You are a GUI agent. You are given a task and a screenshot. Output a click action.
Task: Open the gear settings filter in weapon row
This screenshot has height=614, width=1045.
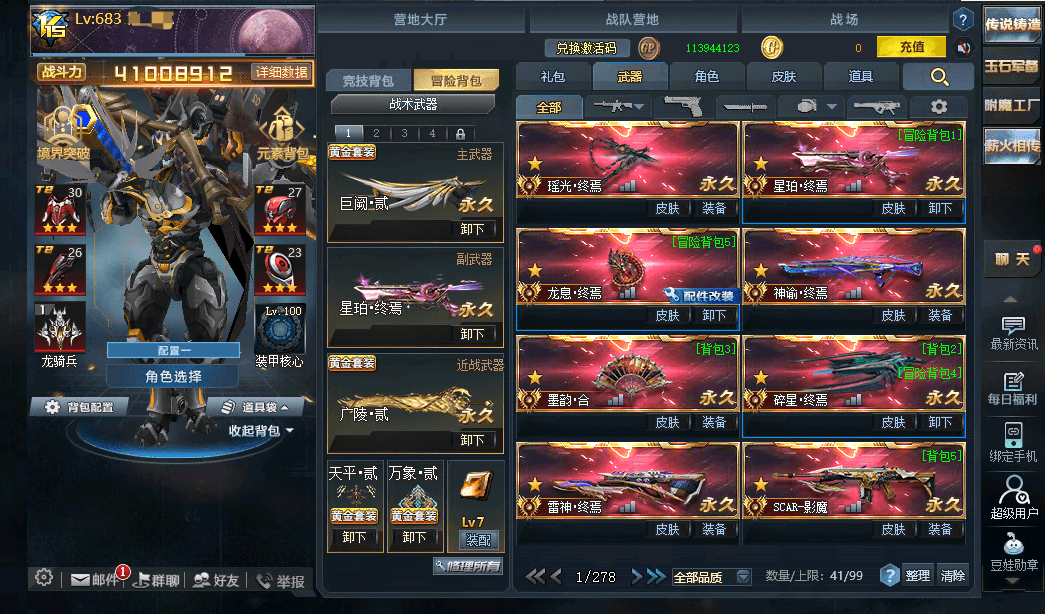(939, 107)
